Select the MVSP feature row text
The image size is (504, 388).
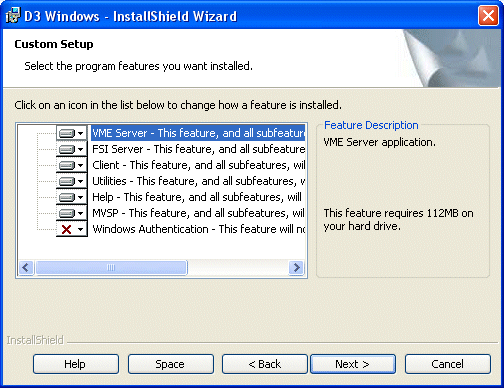[x=198, y=213]
